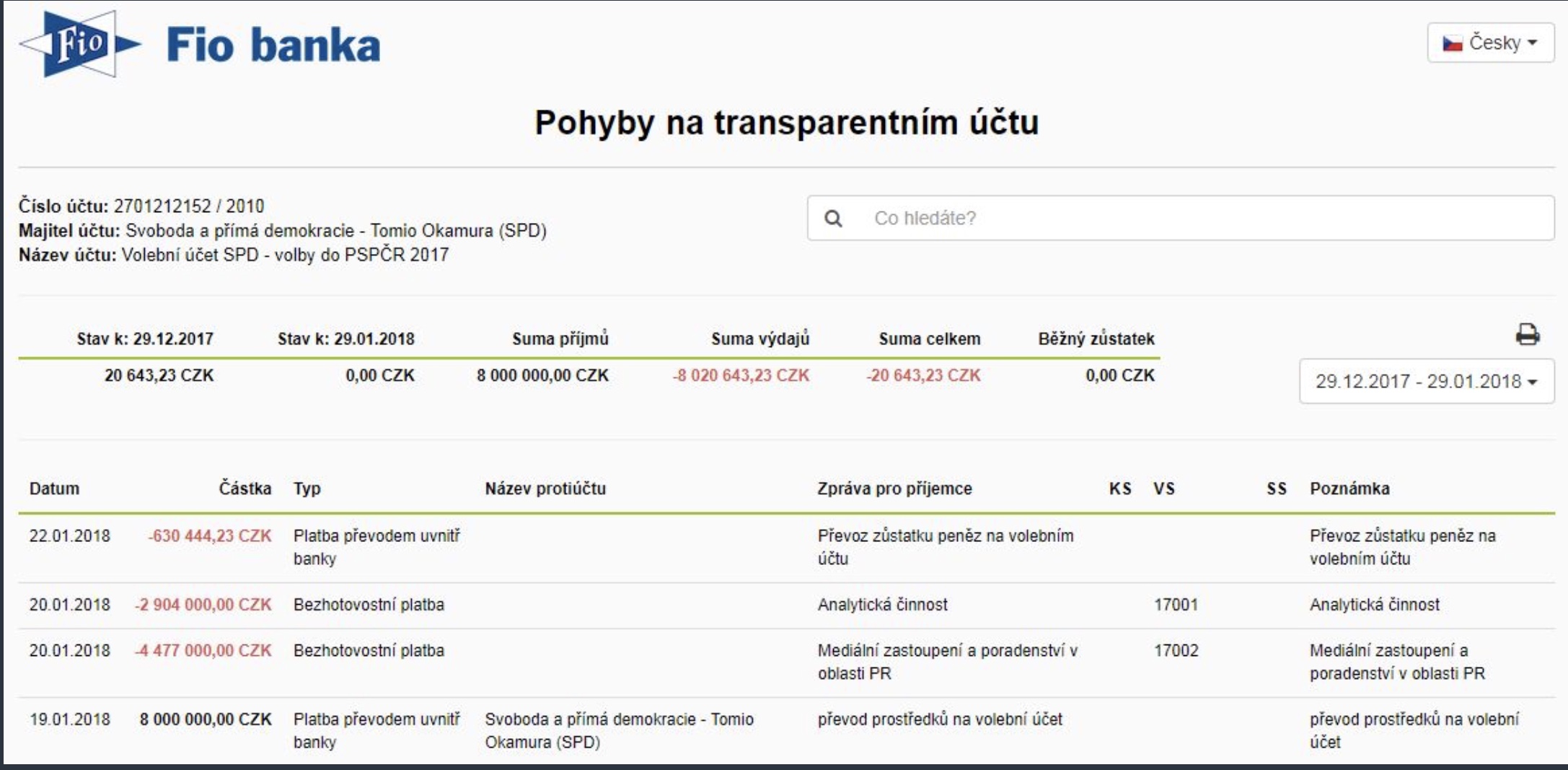The height and width of the screenshot is (770, 1568).
Task: Click the VS column header
Action: (1163, 489)
